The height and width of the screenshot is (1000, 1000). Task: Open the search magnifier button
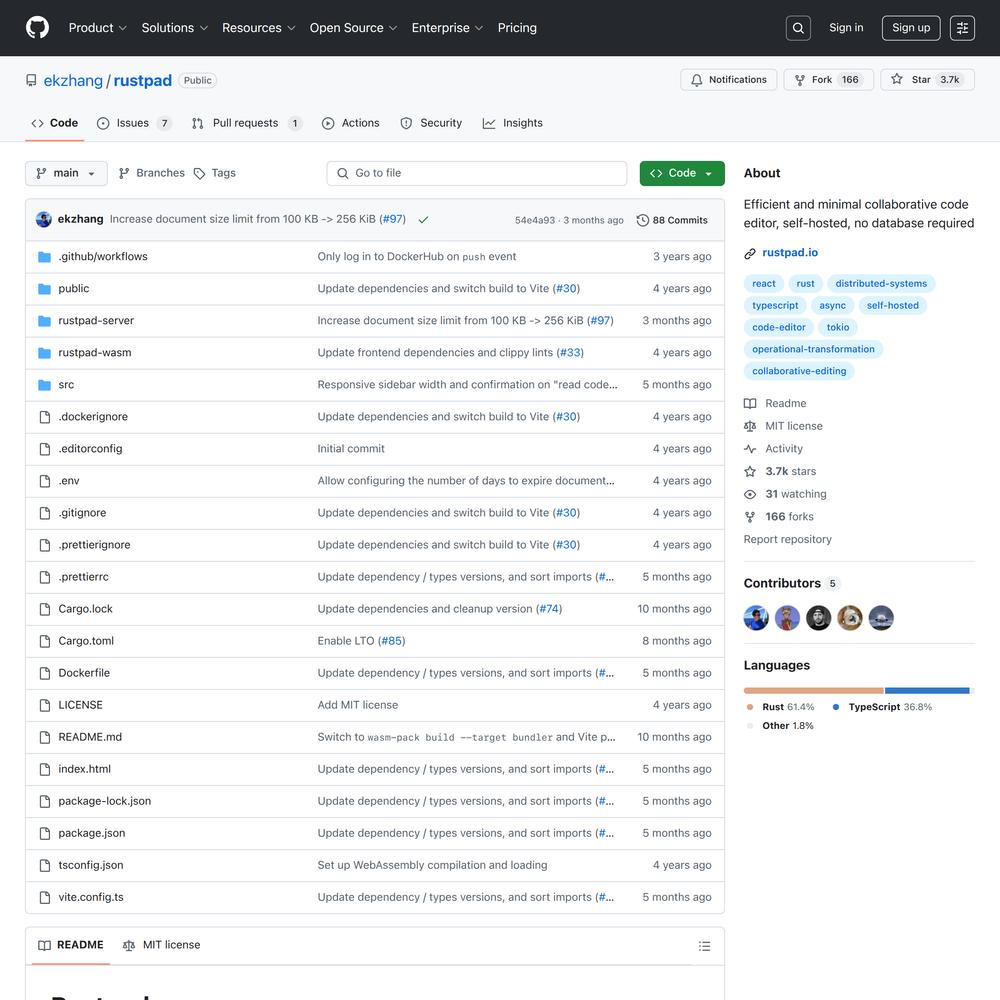798,28
